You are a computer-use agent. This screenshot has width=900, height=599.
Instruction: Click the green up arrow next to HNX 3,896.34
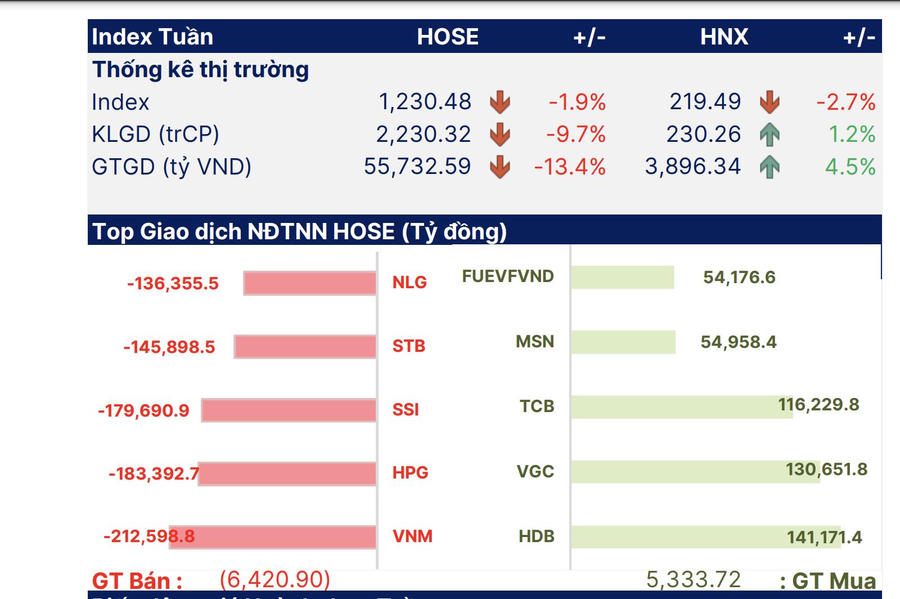769,167
